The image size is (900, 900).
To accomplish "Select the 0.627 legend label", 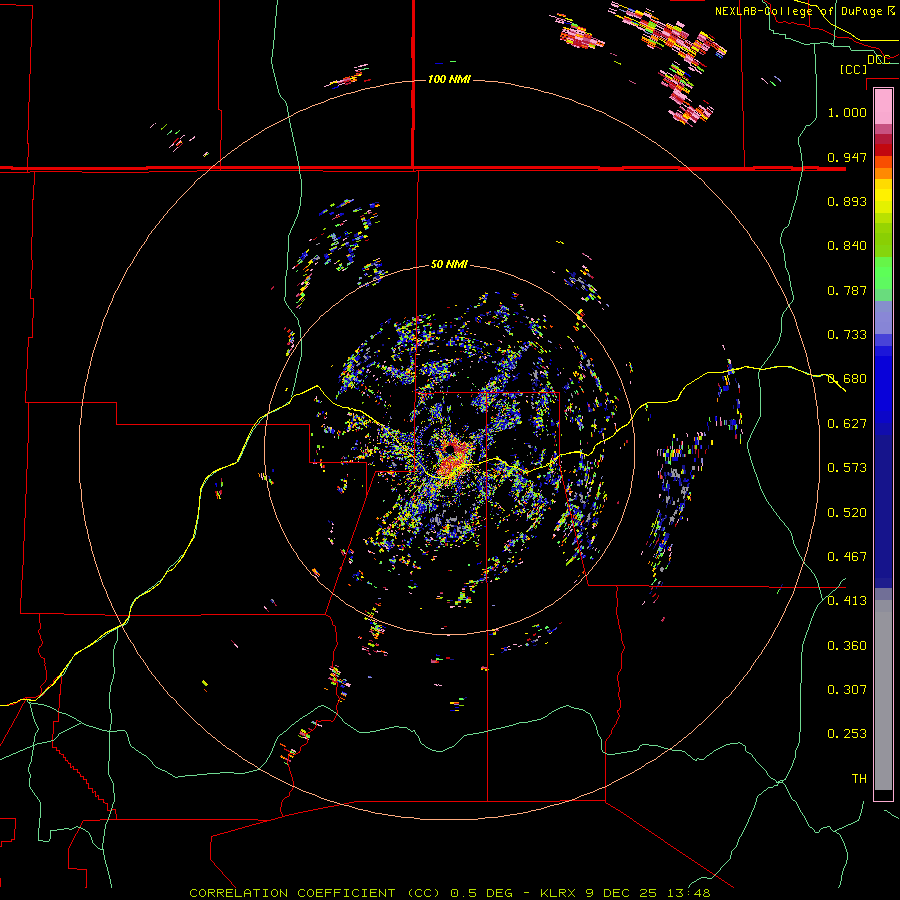I will [847, 424].
